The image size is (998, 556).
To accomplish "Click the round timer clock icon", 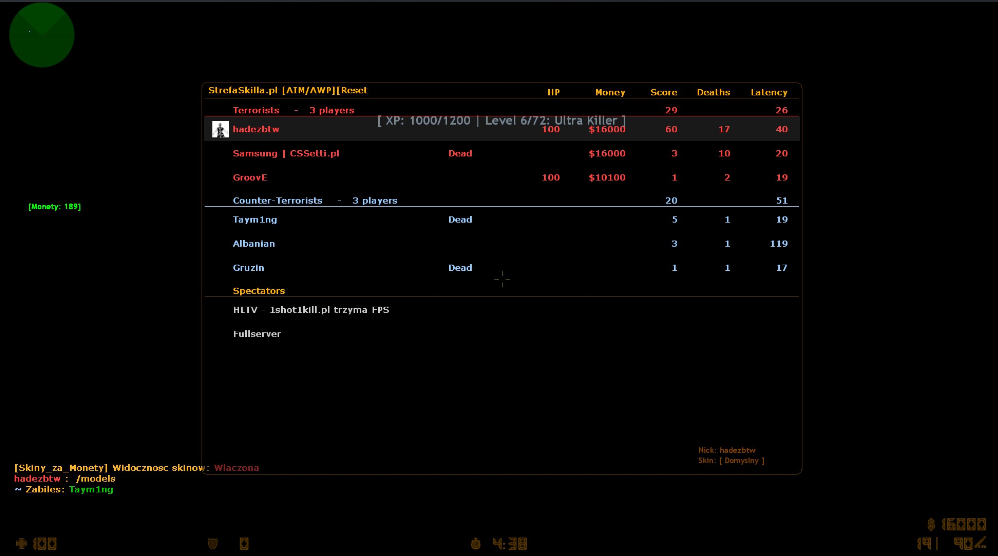I will (475, 543).
